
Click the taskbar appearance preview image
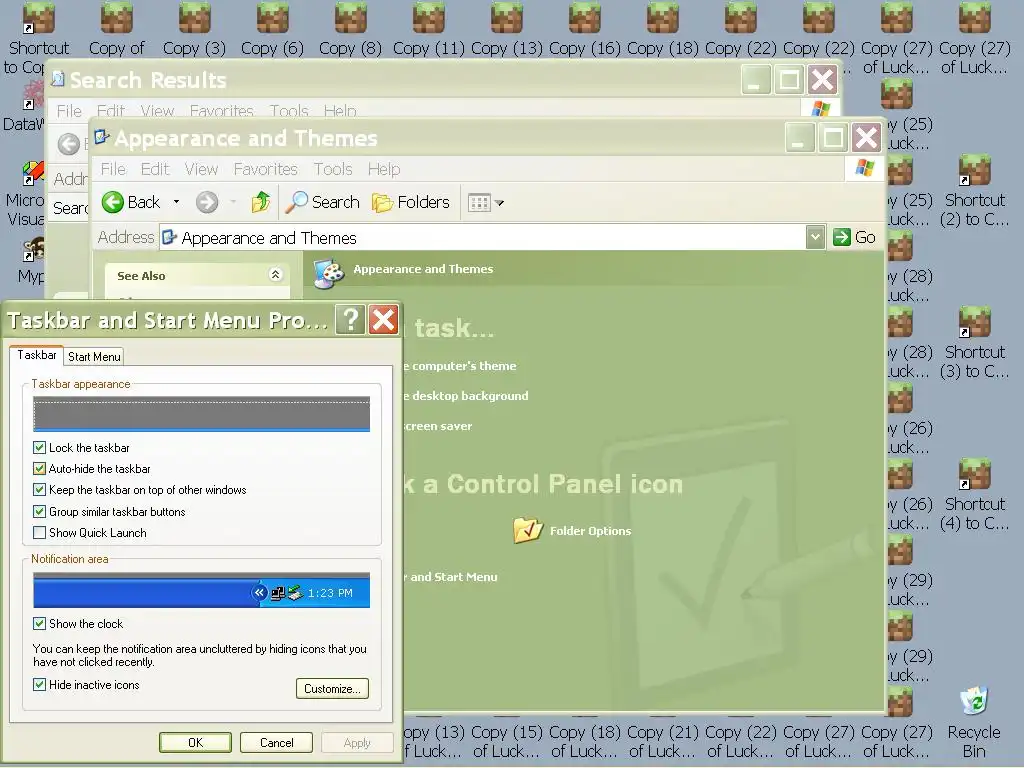(201, 414)
